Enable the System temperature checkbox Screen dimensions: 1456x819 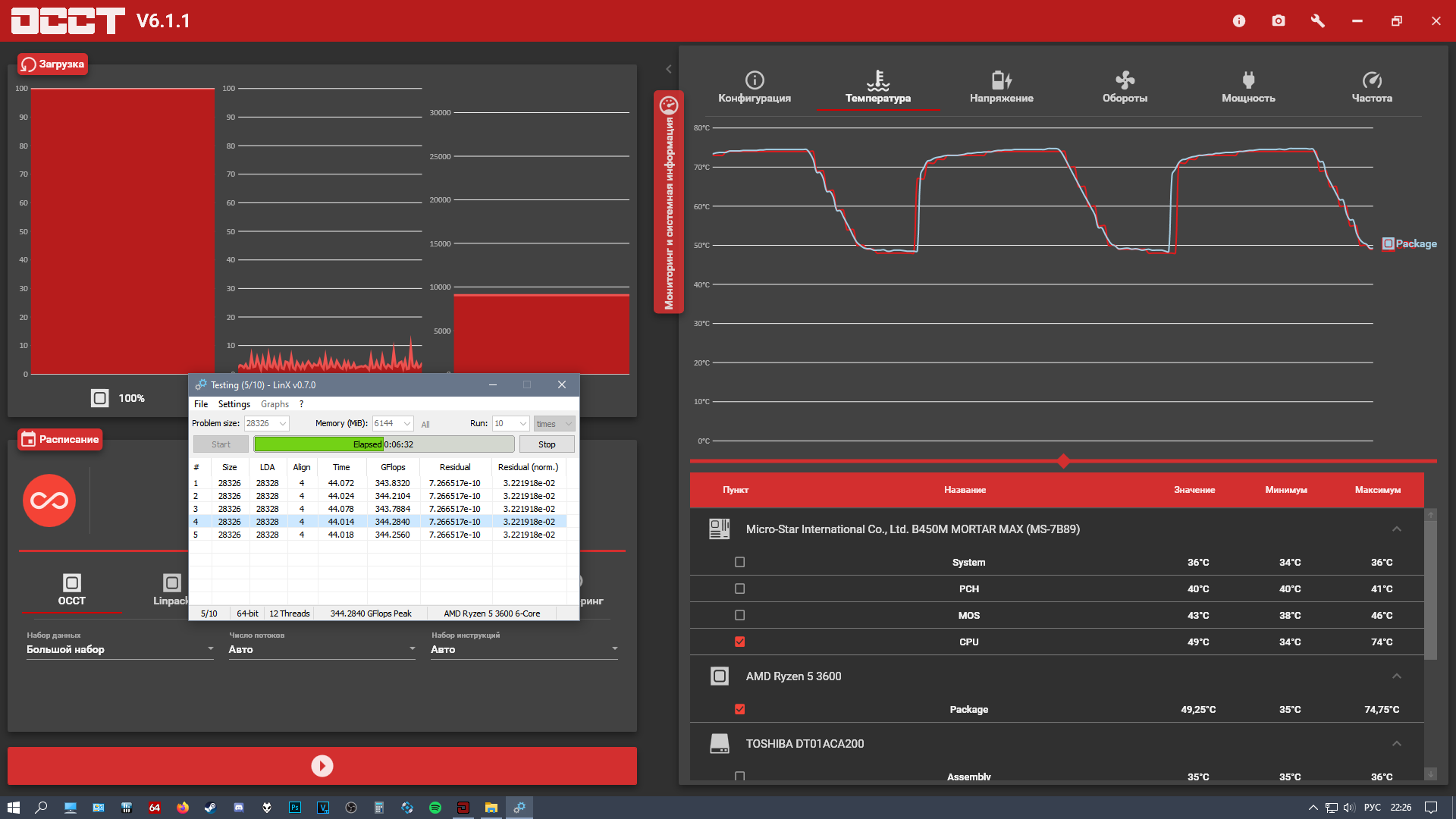pos(740,562)
